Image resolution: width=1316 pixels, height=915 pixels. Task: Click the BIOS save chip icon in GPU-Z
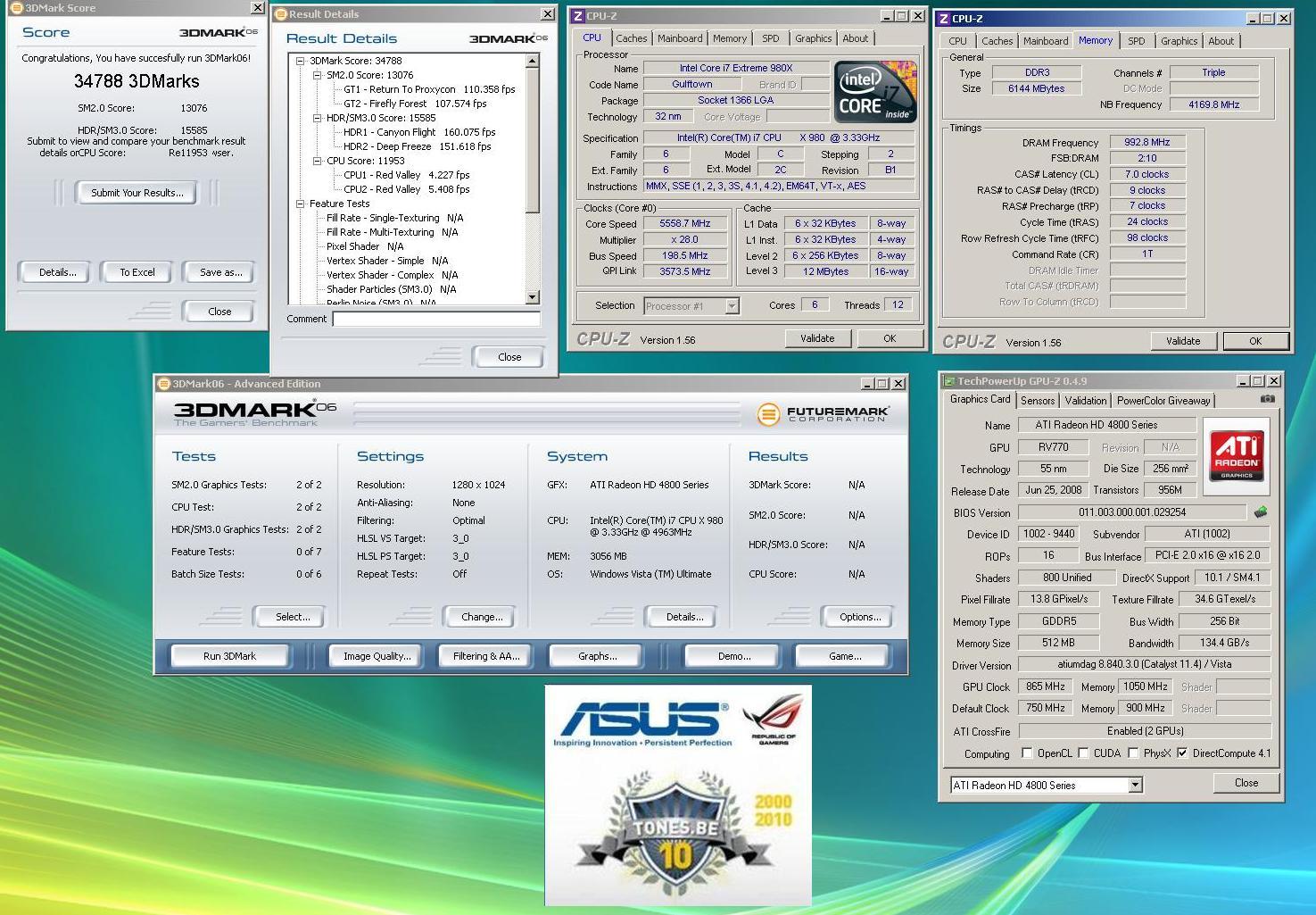pyautogui.click(x=1261, y=512)
